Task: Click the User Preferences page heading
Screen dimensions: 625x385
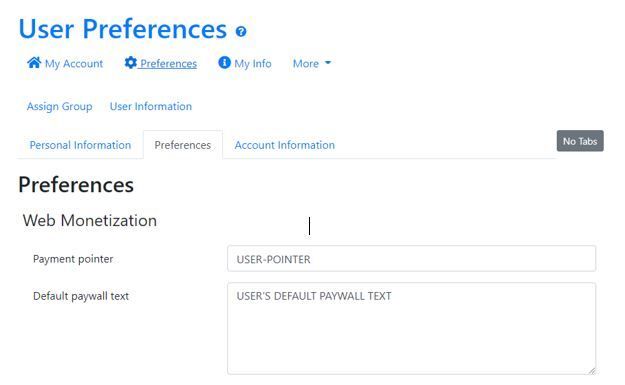Action: 123,29
